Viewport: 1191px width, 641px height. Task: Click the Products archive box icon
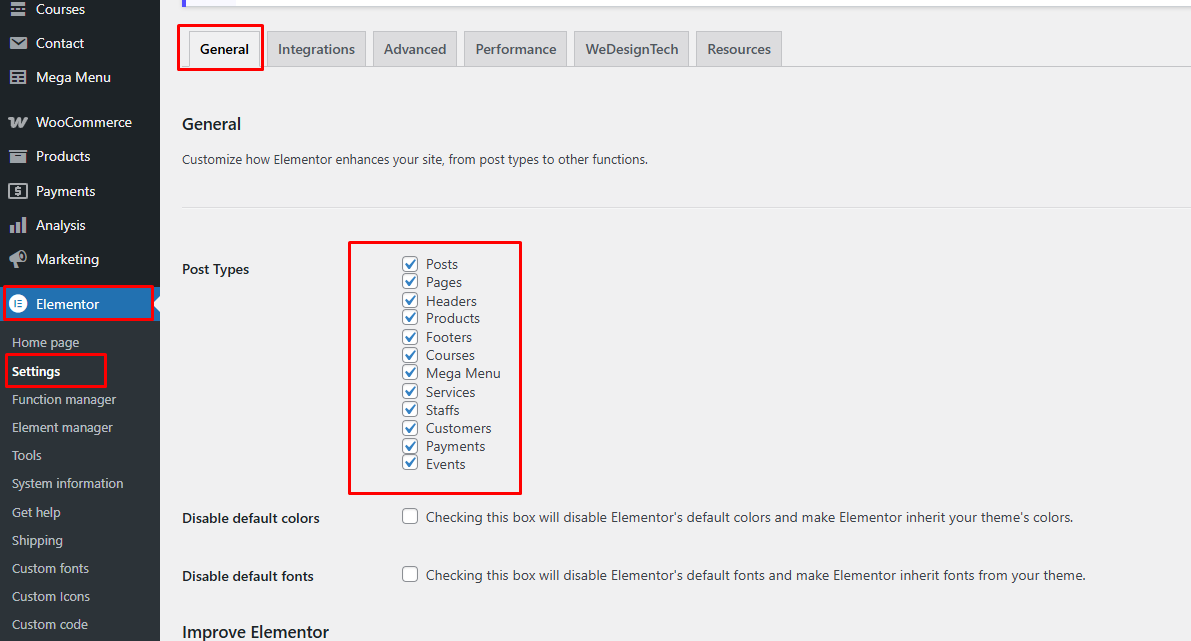(17, 156)
